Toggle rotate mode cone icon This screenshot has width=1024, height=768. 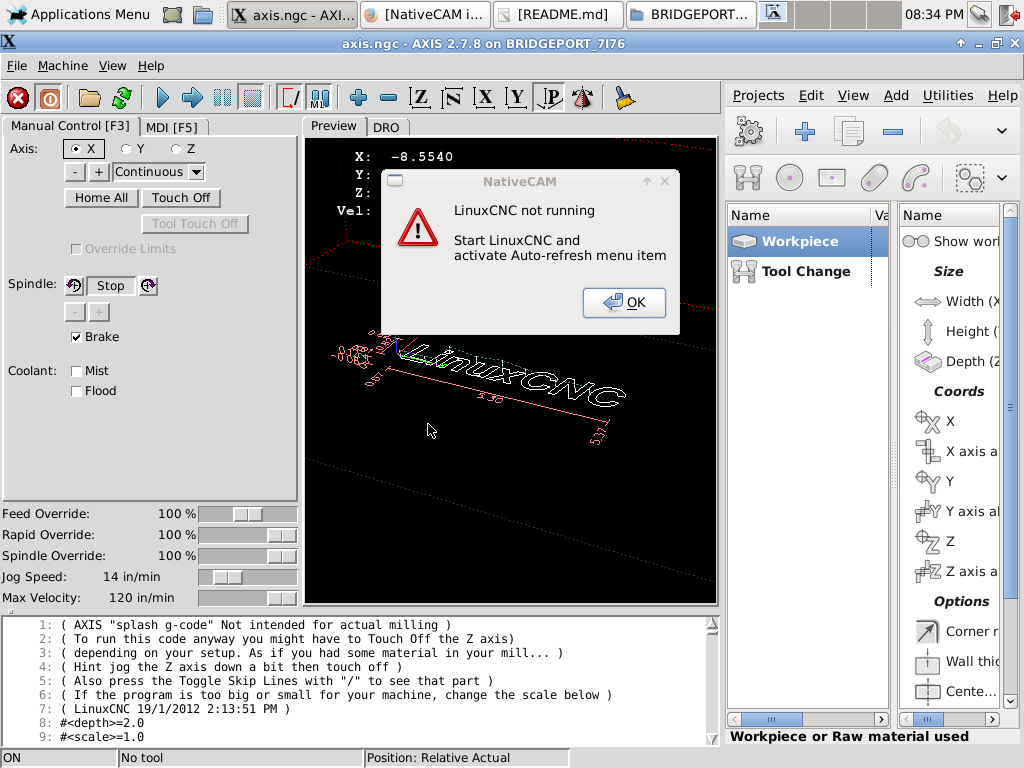coord(582,98)
